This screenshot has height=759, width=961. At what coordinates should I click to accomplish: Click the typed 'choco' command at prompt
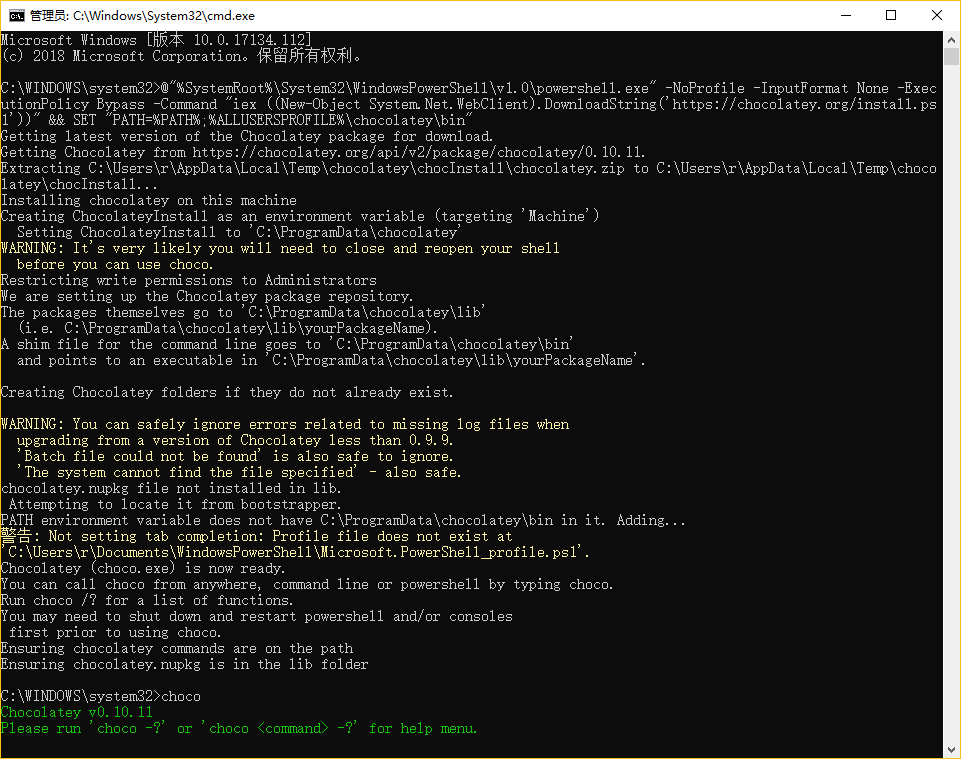tap(180, 696)
